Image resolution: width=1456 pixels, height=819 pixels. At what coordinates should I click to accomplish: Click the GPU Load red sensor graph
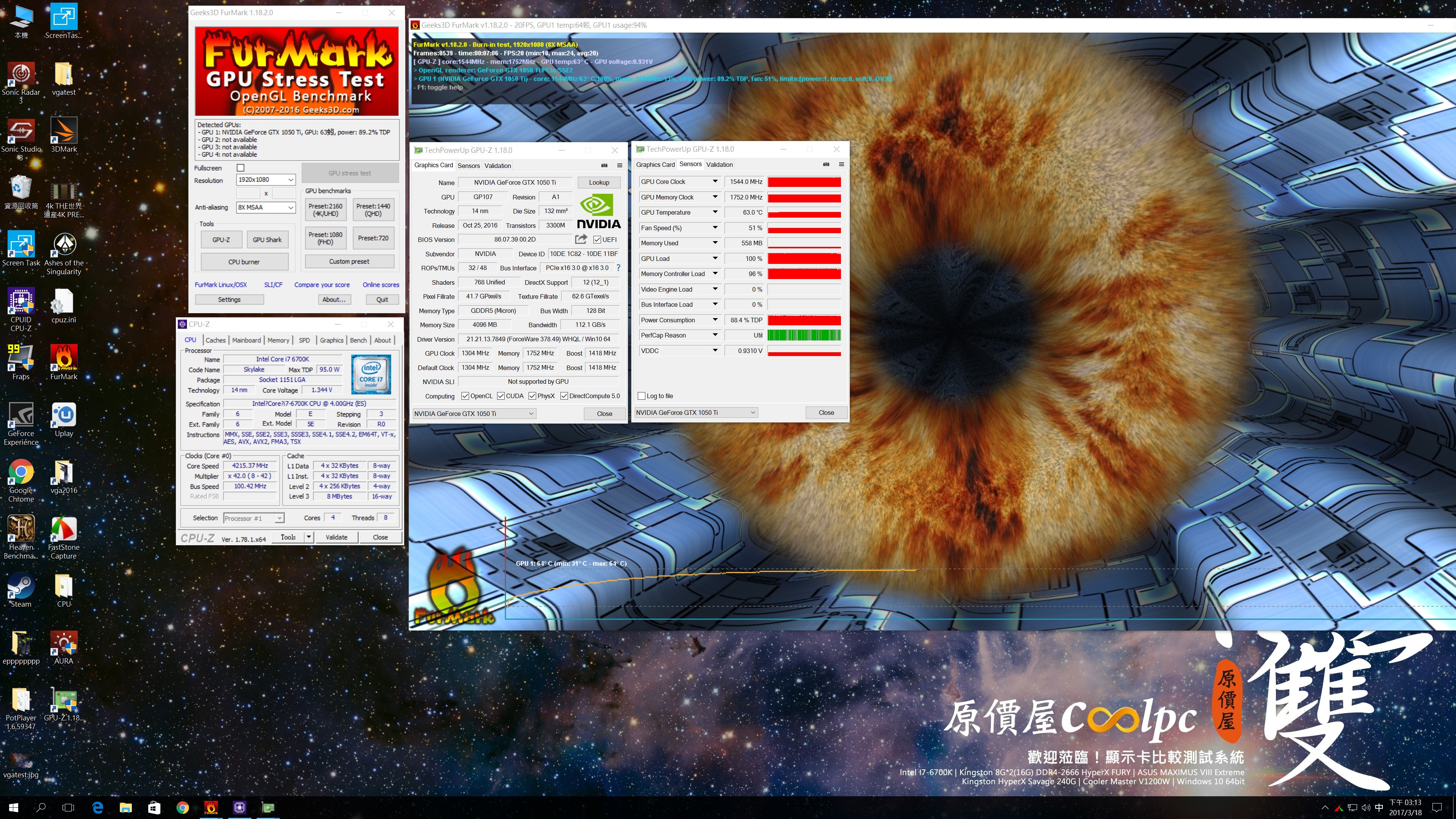(804, 258)
